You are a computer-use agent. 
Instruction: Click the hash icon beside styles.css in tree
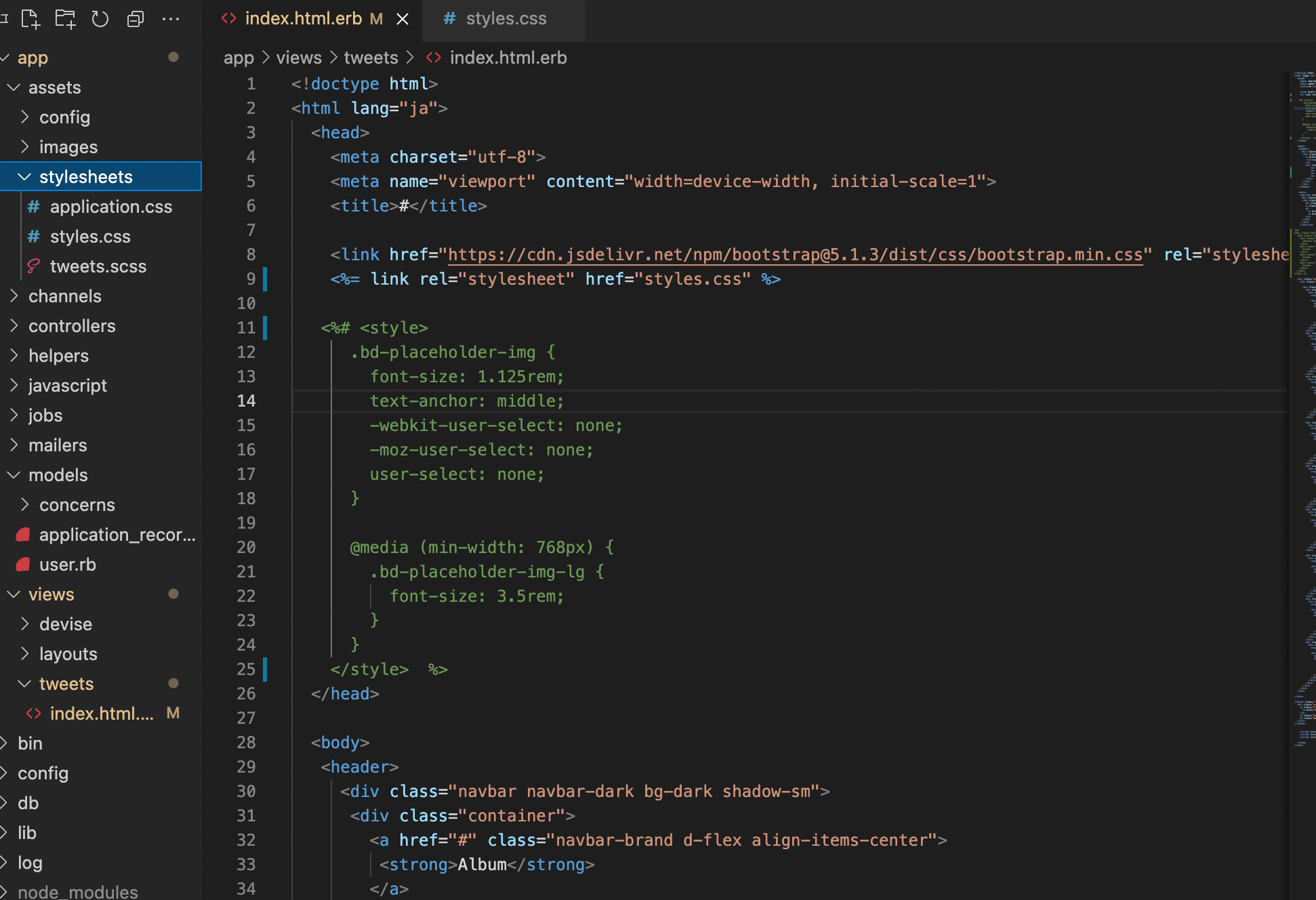tap(33, 237)
